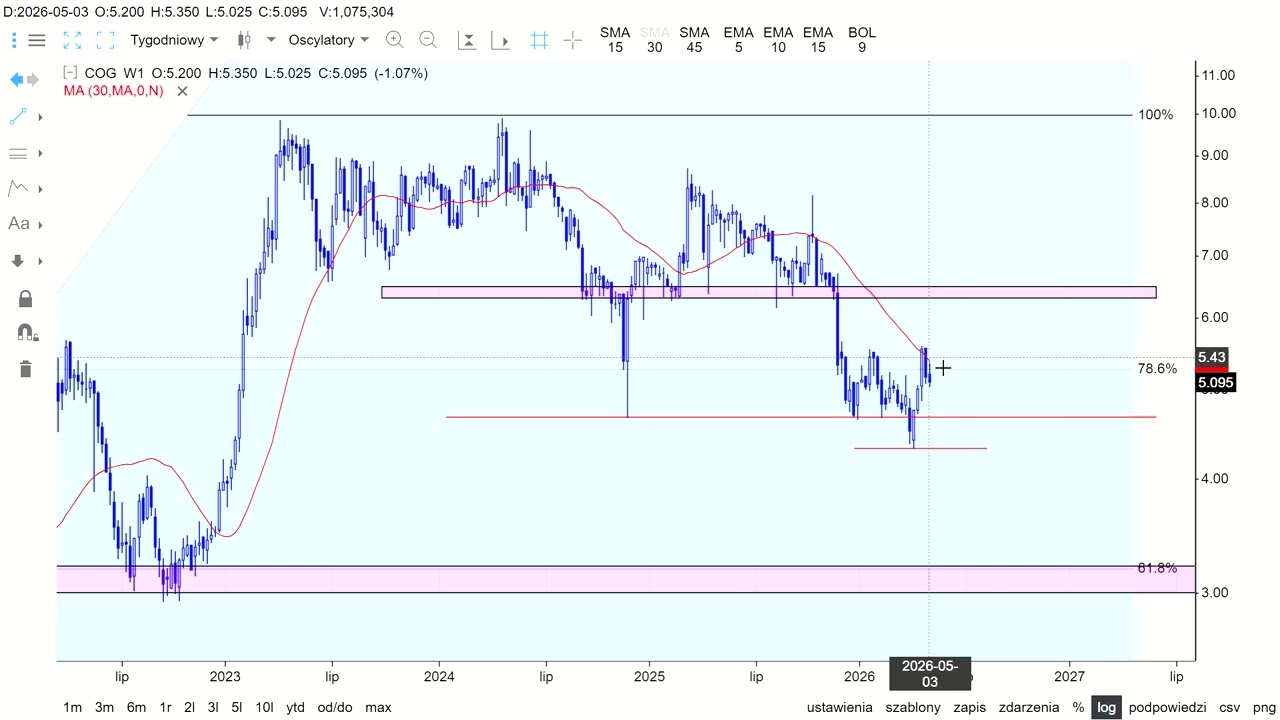Go forward with the grey right arrow
This screenshot has height=720, width=1280.
point(33,79)
